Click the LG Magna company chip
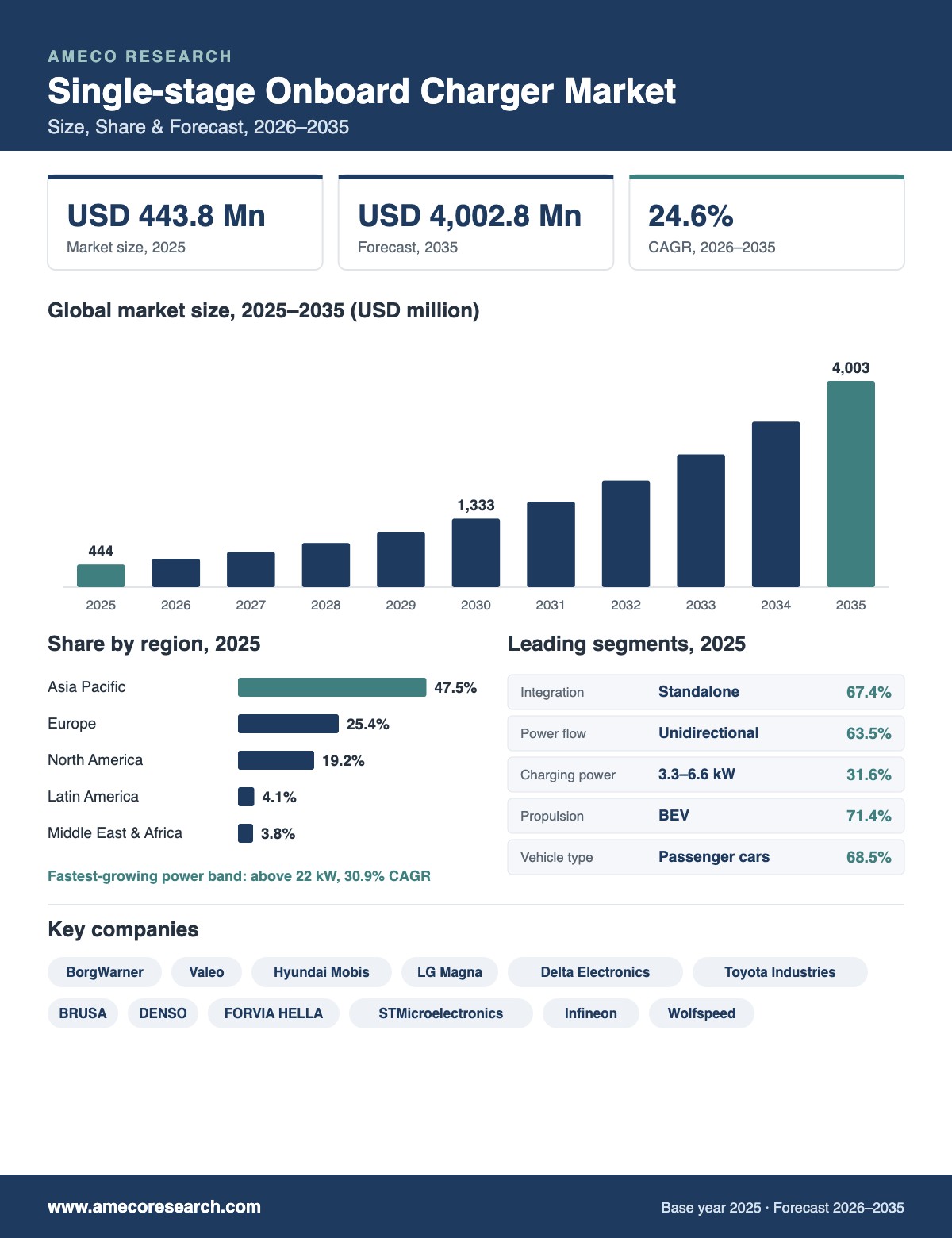Viewport: 952px width, 1238px height. tap(450, 972)
